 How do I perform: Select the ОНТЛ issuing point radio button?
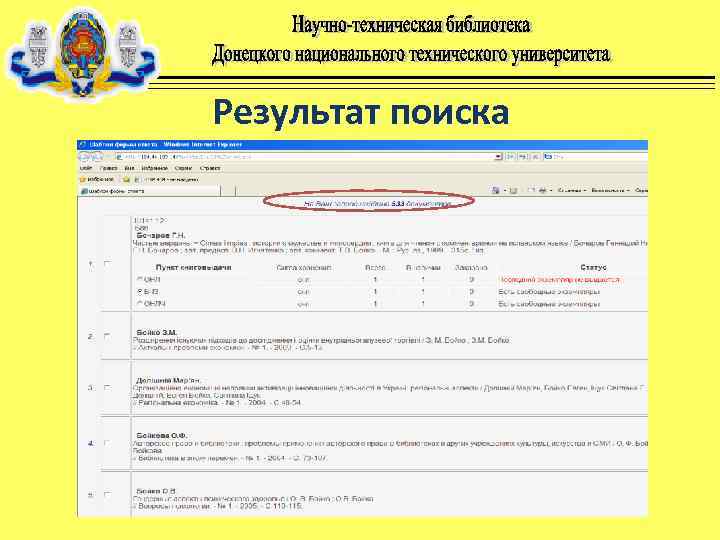pos(140,304)
